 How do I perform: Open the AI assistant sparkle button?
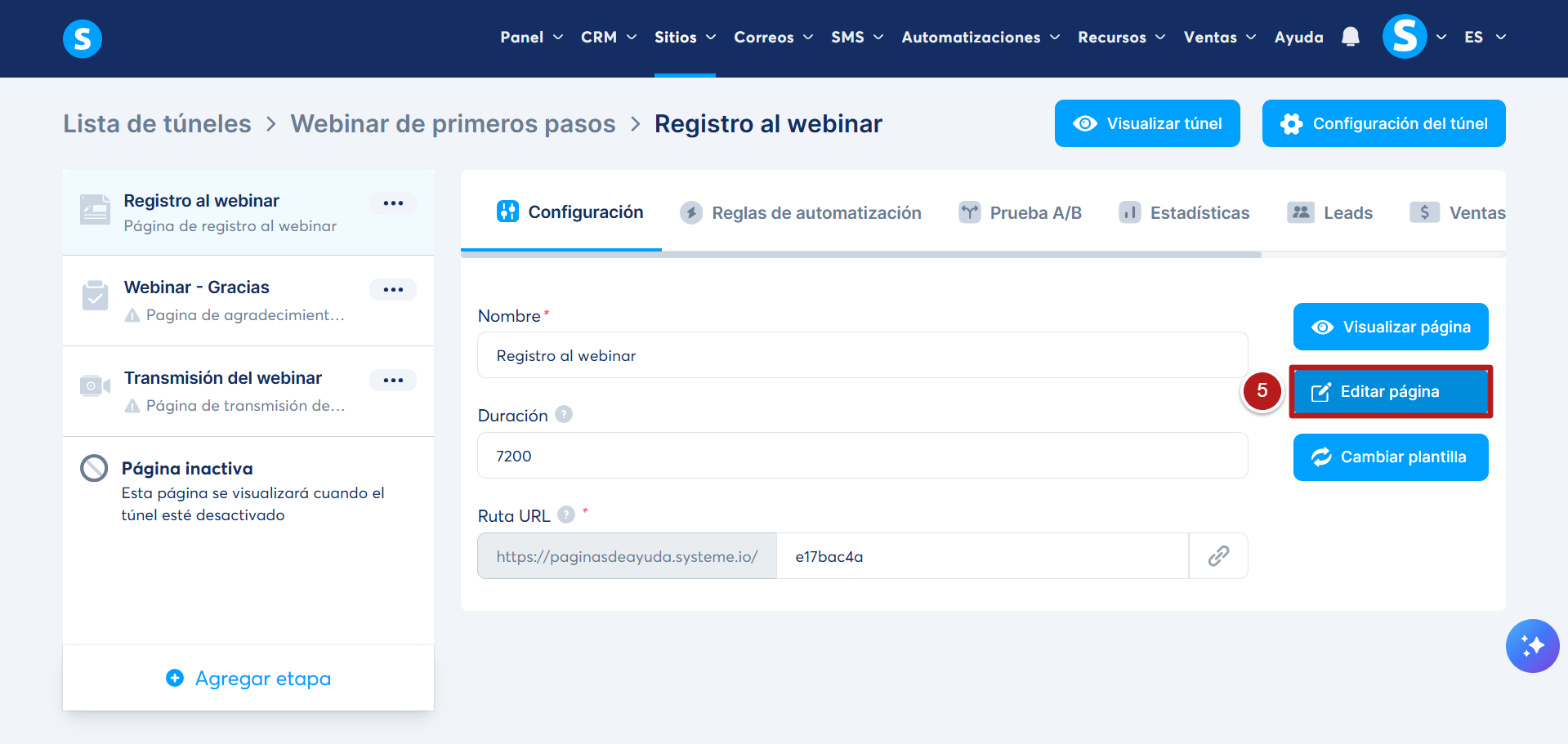pyautogui.click(x=1532, y=646)
